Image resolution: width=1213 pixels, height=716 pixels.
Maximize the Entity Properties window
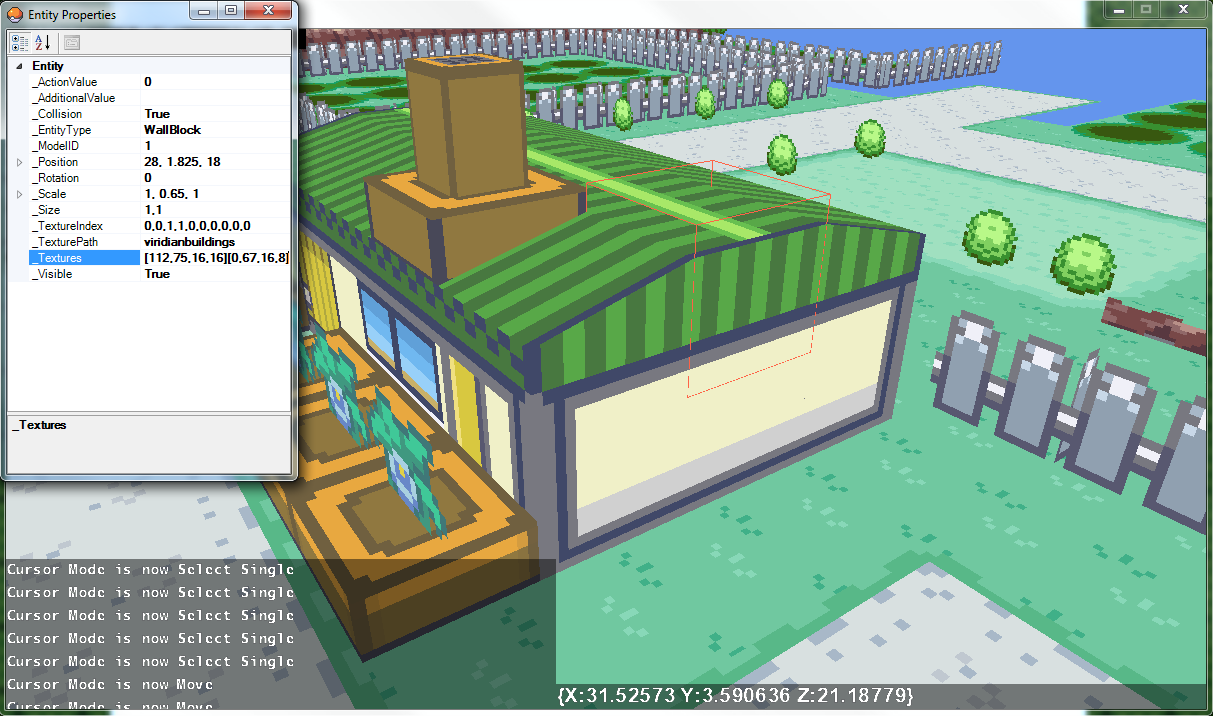(x=231, y=11)
